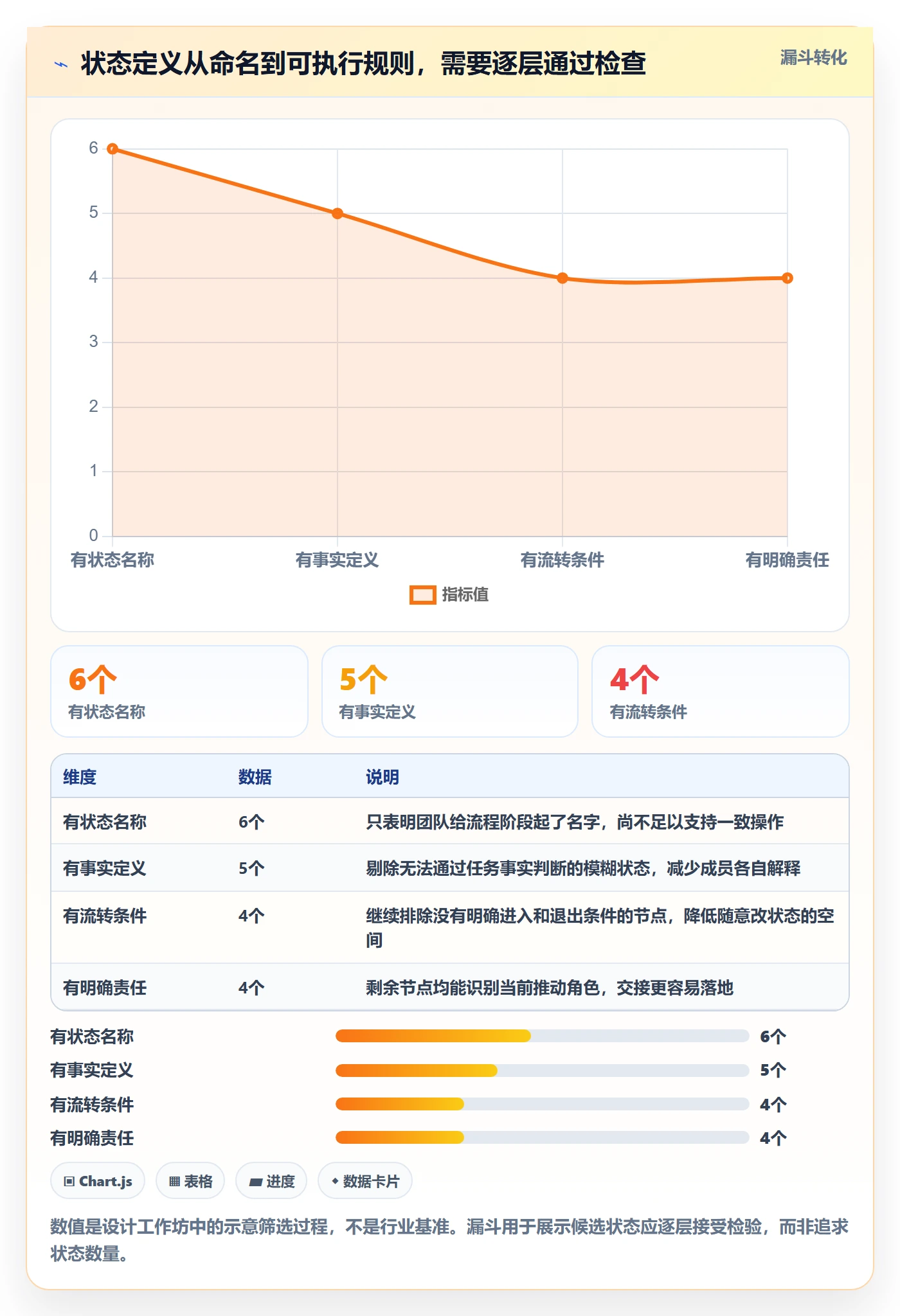Viewport: 900px width, 1316px height.
Task: Select the 数据卡片 chip
Action: coord(365,1181)
